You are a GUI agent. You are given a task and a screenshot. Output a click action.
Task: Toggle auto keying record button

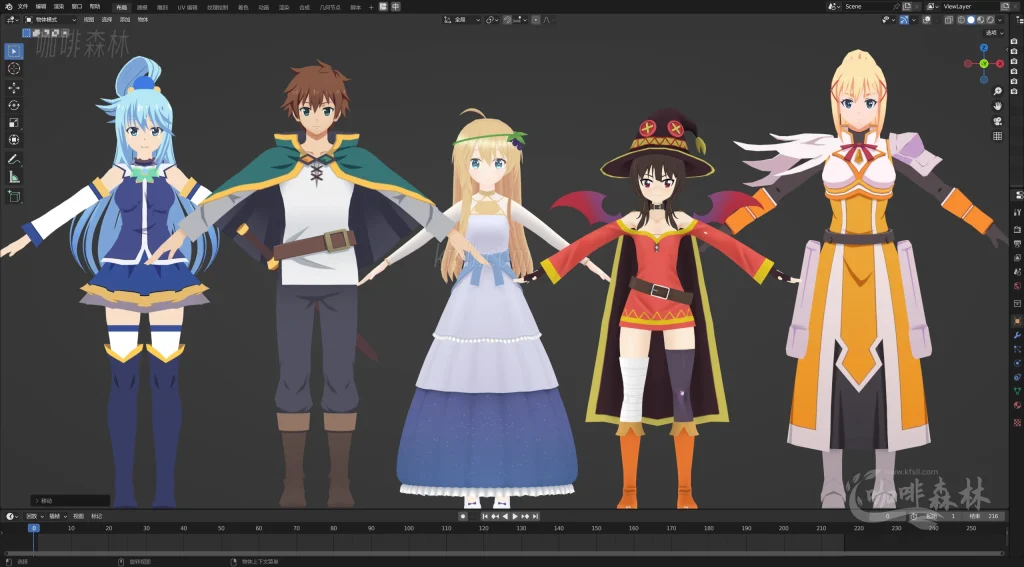[463, 516]
